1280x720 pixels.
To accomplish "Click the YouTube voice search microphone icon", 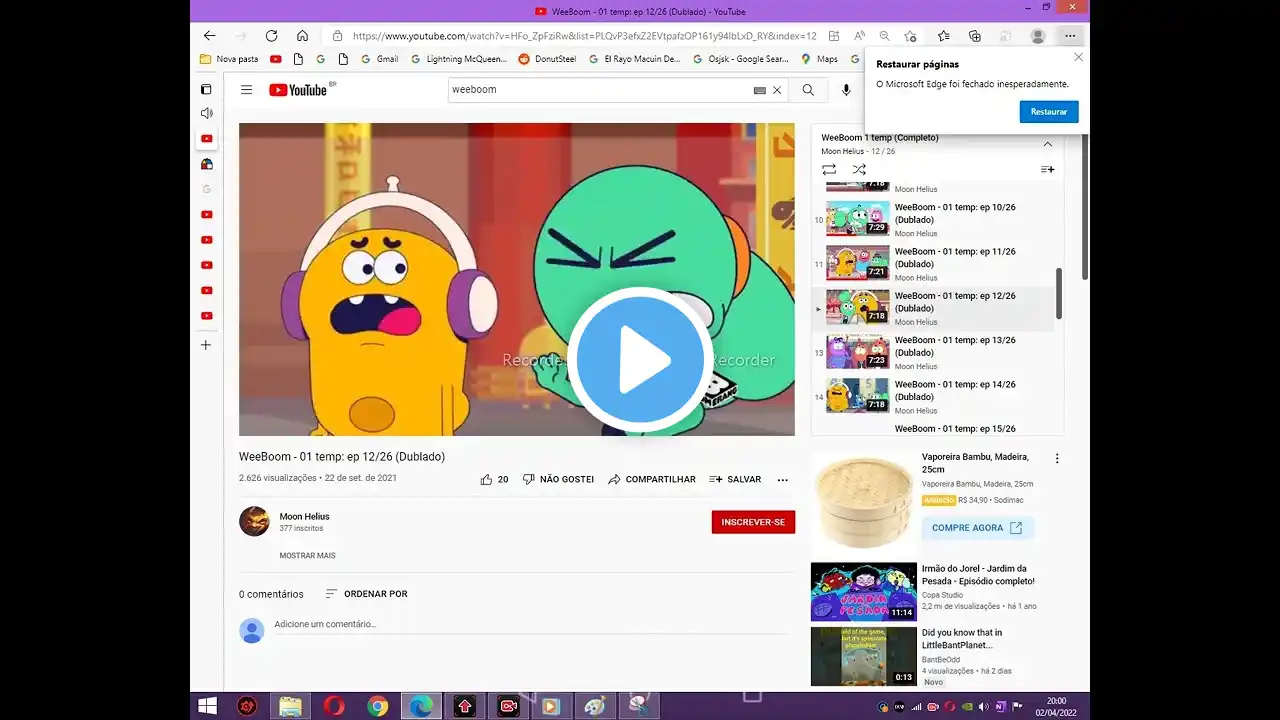I will [846, 90].
